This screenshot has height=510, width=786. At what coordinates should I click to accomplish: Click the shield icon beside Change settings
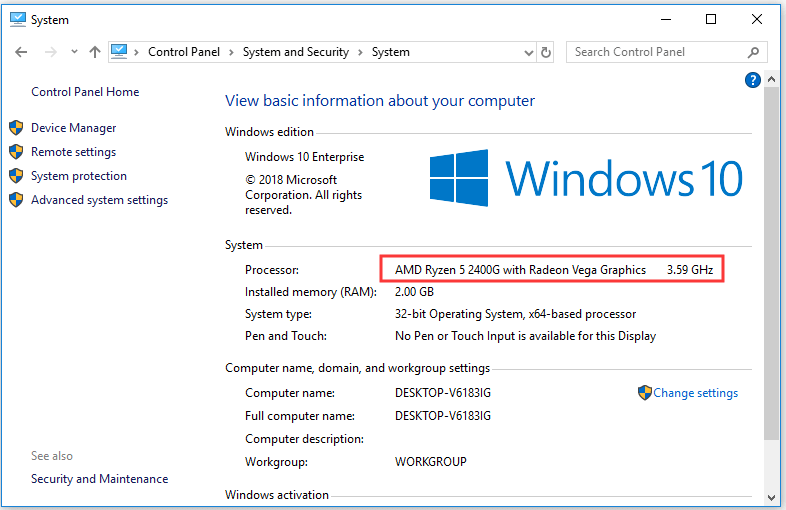tap(645, 393)
